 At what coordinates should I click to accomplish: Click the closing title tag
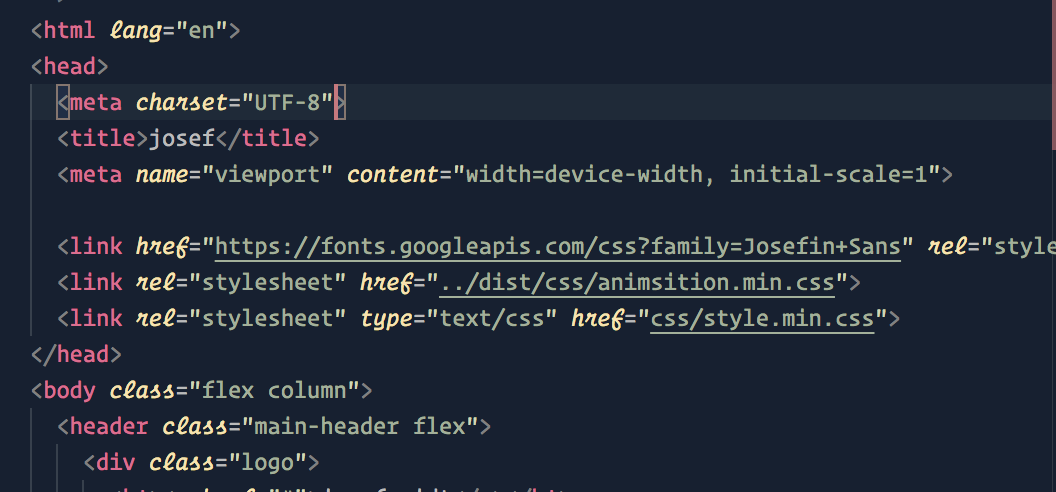pos(267,138)
